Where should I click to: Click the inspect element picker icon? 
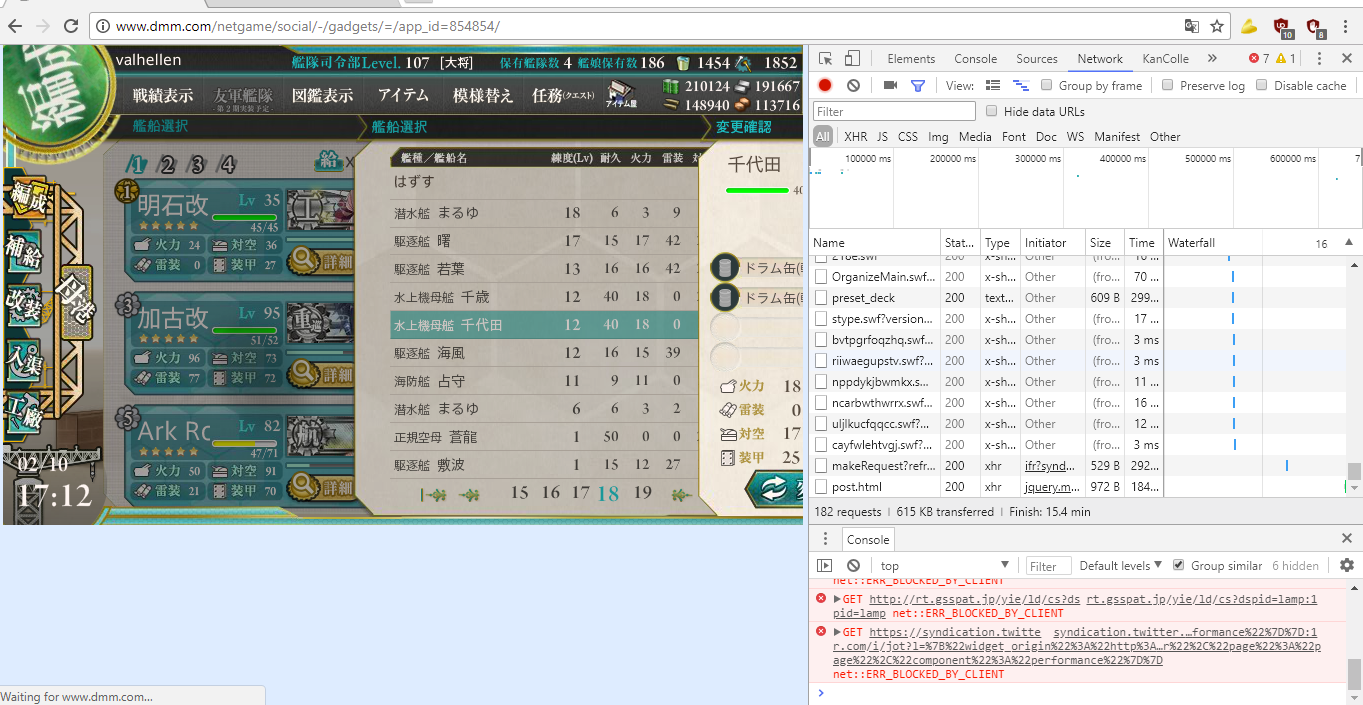[826, 59]
